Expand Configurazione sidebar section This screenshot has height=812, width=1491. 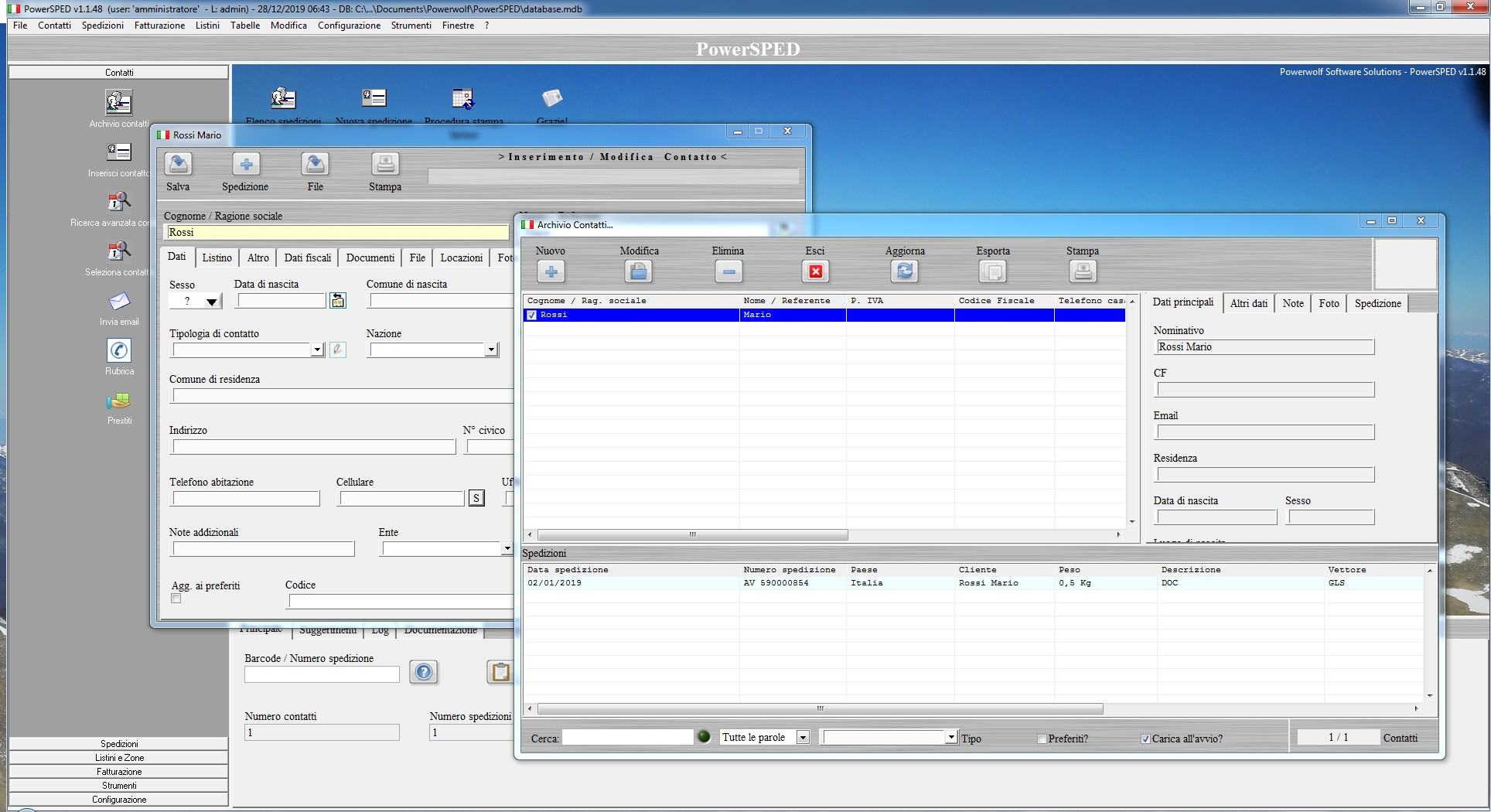(x=119, y=800)
